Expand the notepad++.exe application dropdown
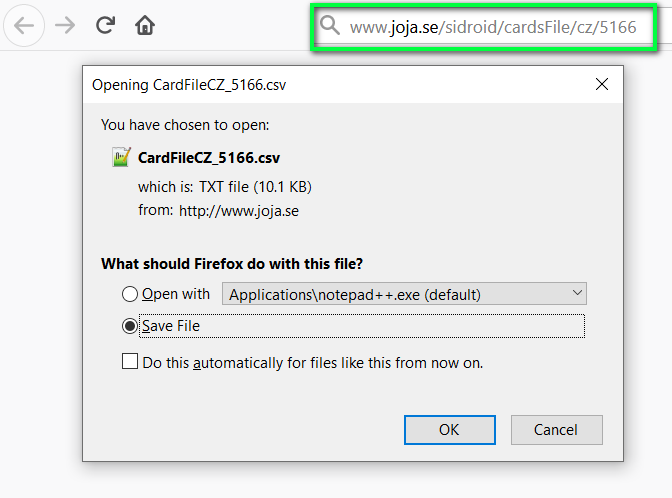This screenshot has height=498, width=672. tap(576, 294)
